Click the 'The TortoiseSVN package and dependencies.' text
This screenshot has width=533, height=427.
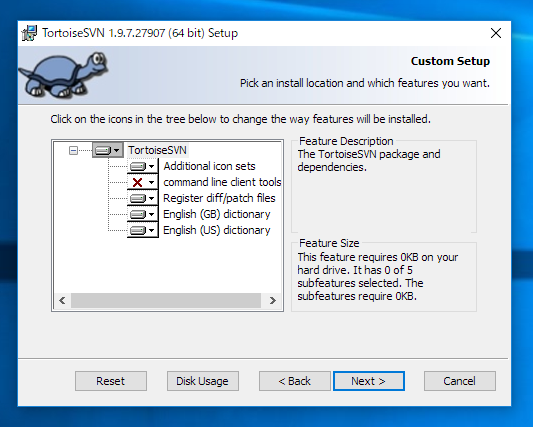tap(369, 160)
